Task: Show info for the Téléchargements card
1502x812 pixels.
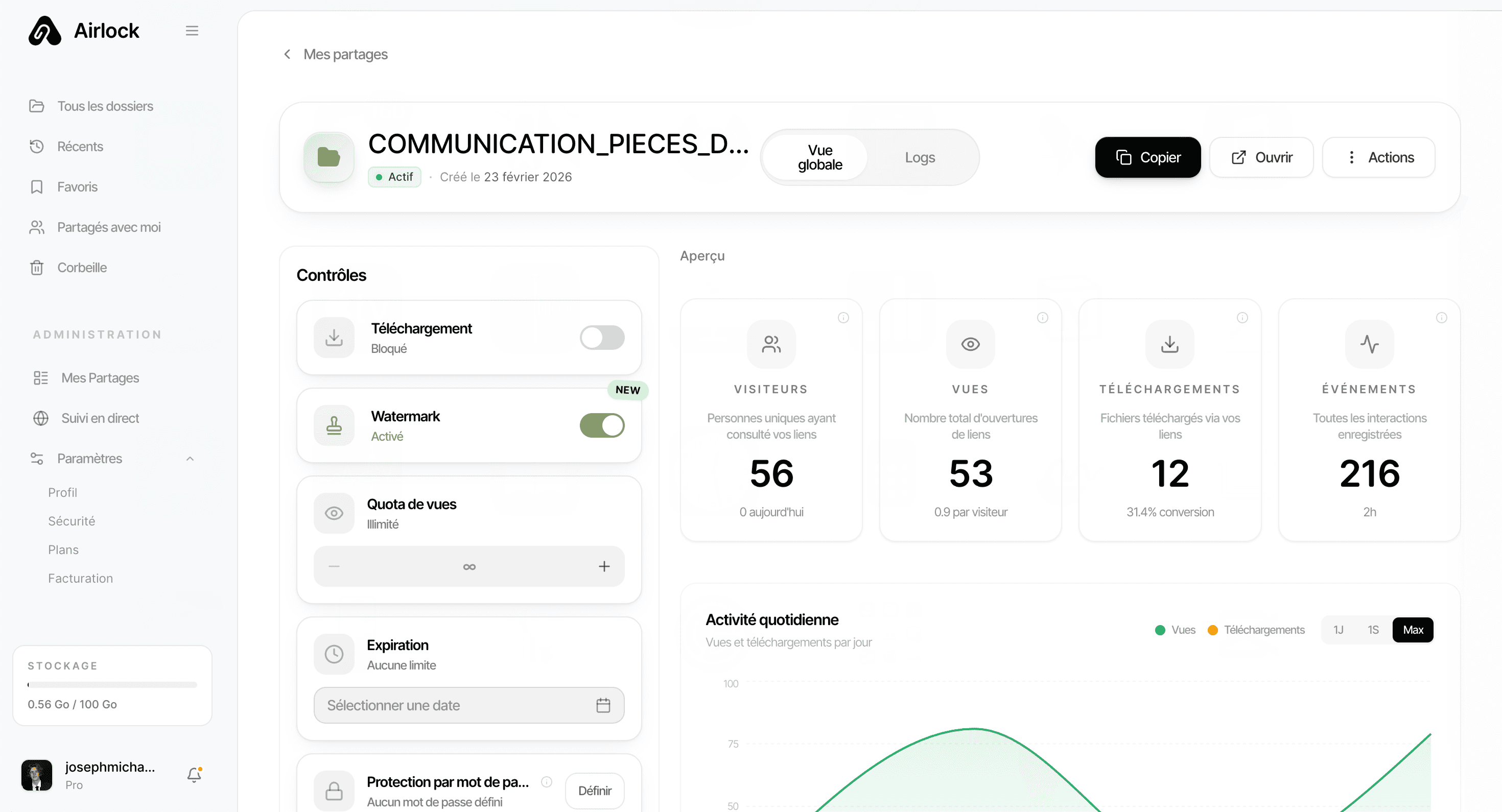Action: pyautogui.click(x=1242, y=318)
